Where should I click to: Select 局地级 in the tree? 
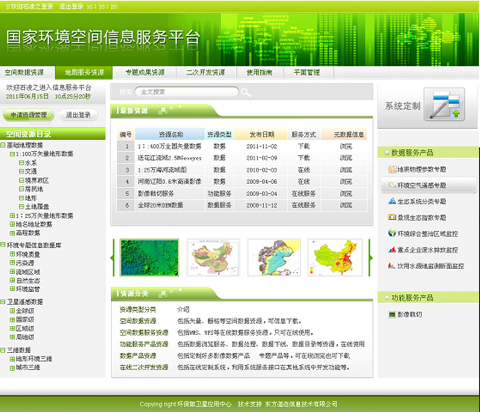[x=25, y=337]
